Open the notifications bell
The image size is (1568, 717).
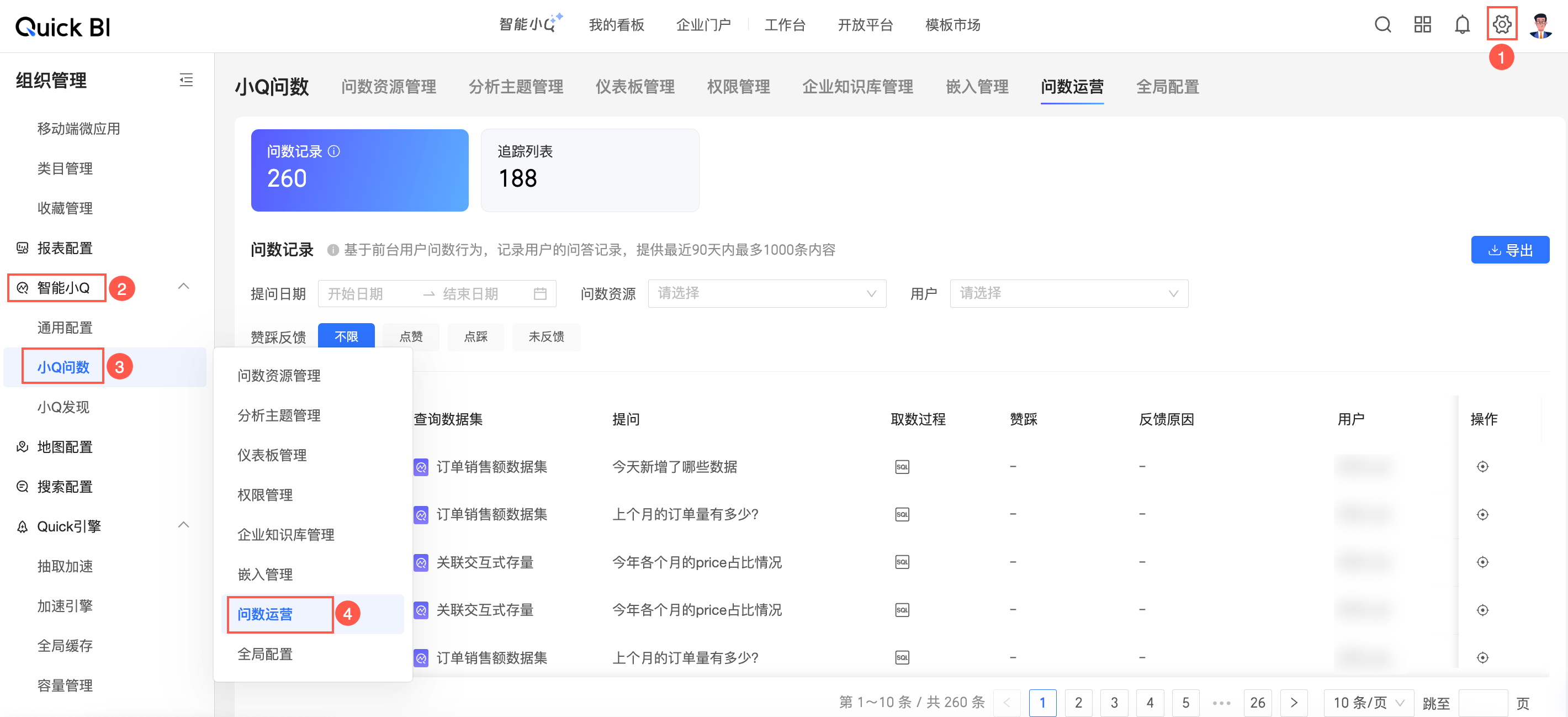click(x=1462, y=25)
